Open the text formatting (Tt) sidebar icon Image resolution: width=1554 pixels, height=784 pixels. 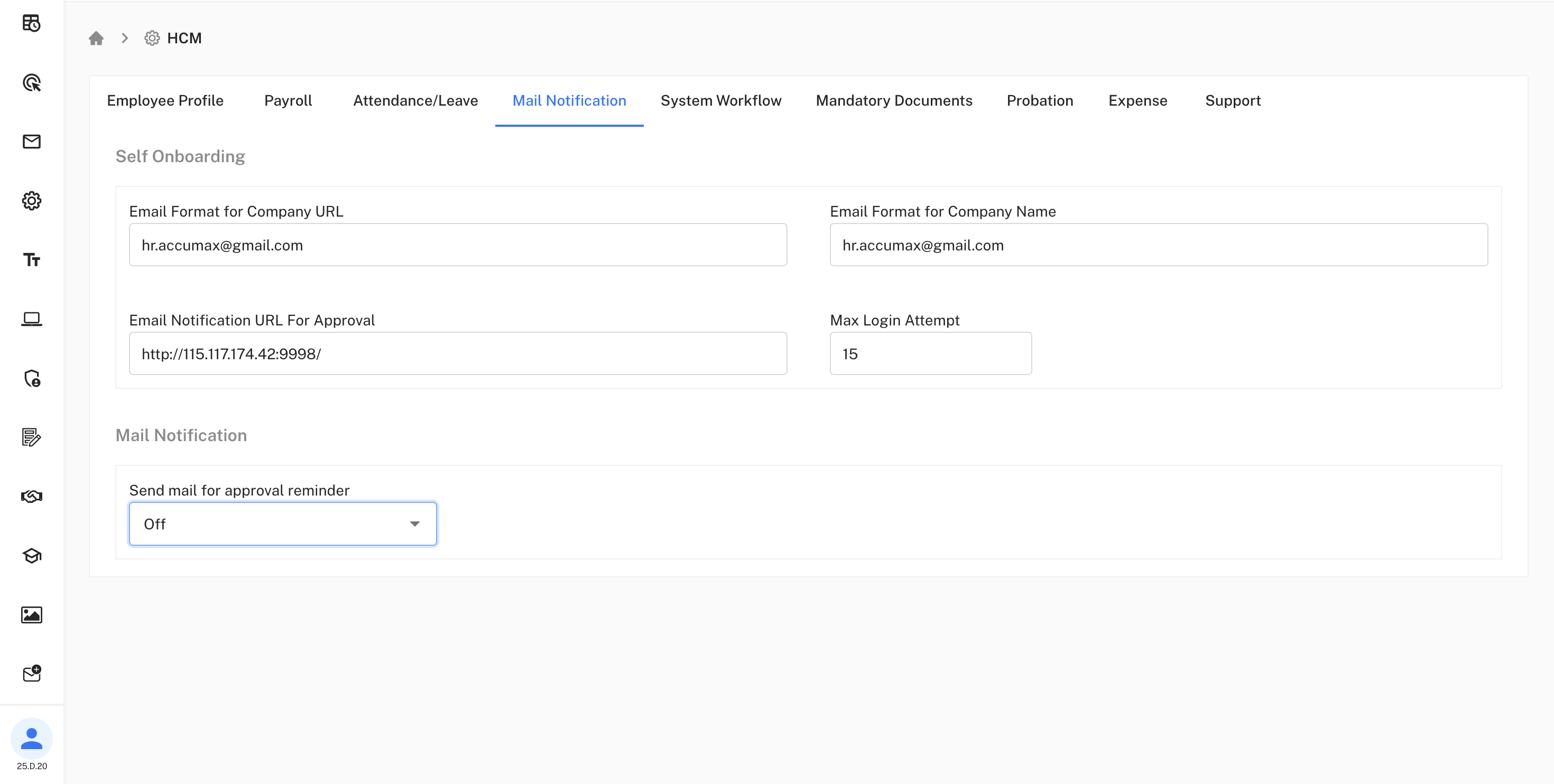[x=31, y=260]
